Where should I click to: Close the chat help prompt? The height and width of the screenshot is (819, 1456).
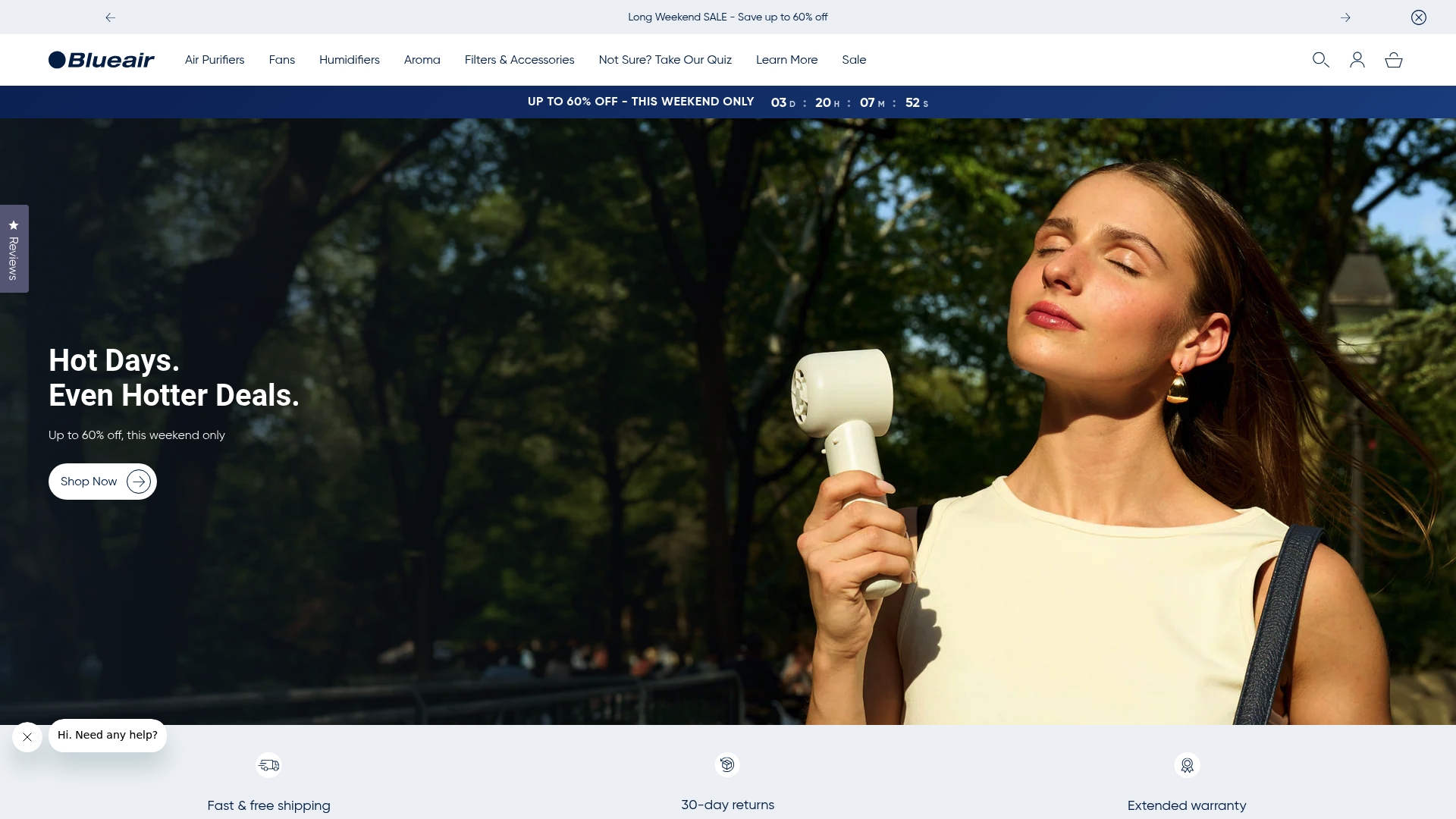click(27, 737)
